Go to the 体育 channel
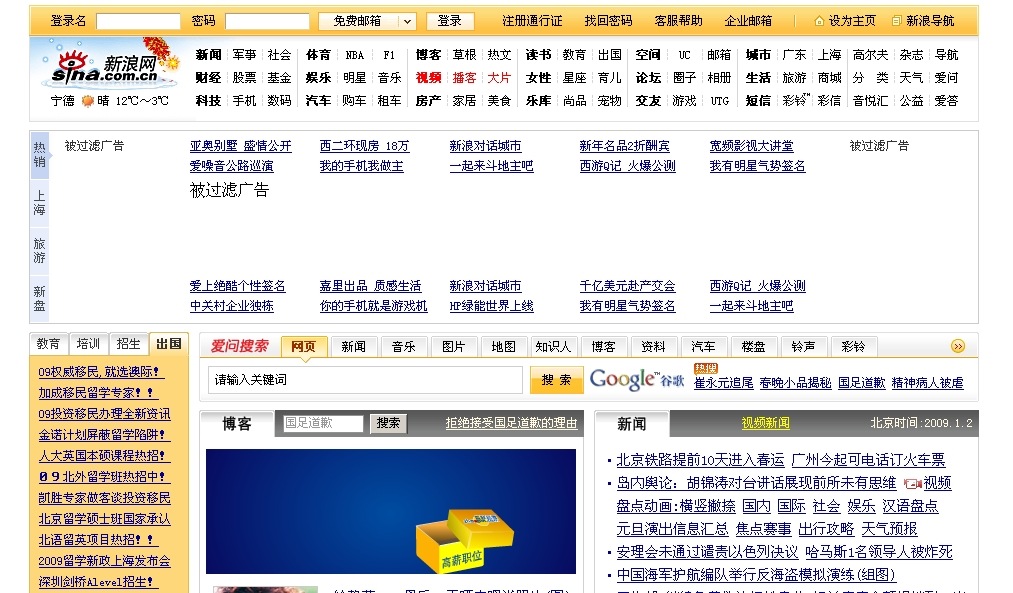 [318, 55]
